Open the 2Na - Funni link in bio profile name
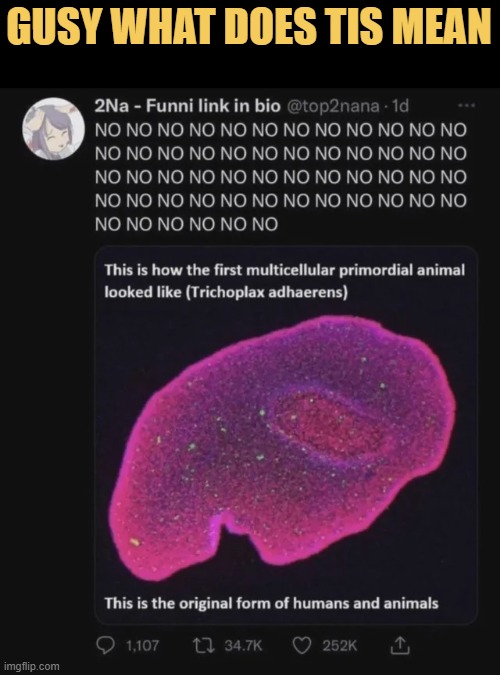The image size is (500, 675). point(187,106)
